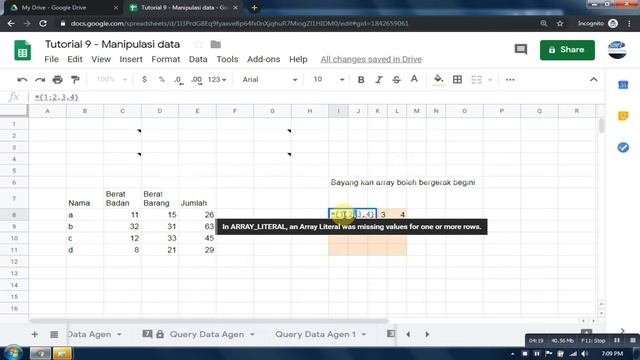Click the Redo icon
Screen dimensions: 640x360
pos(40,80)
